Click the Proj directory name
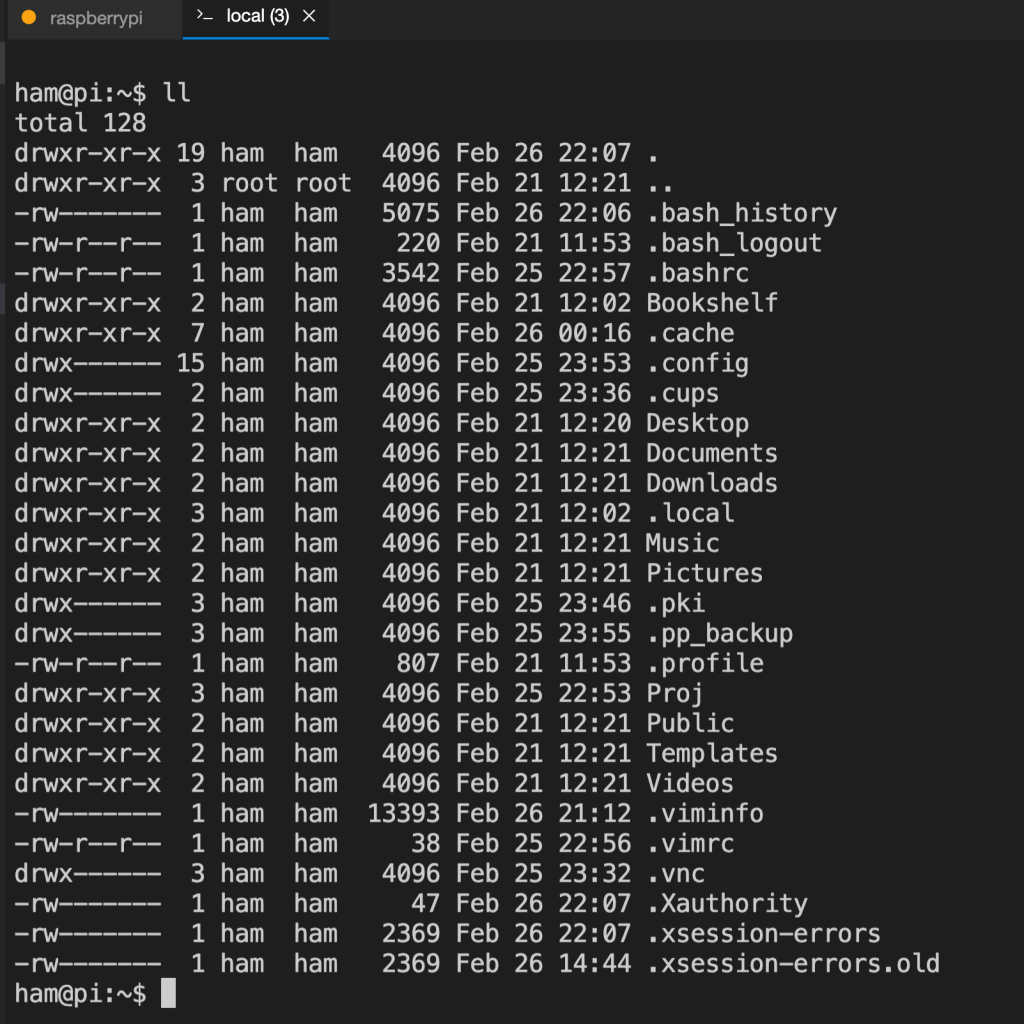This screenshot has height=1024, width=1024. pos(675,694)
